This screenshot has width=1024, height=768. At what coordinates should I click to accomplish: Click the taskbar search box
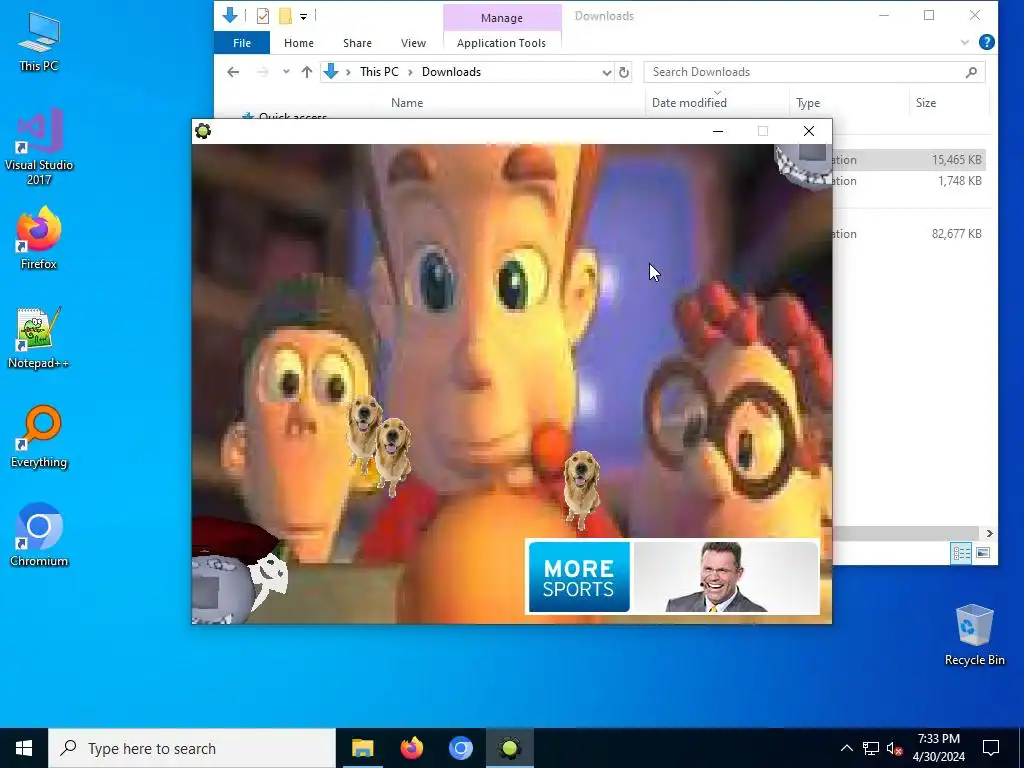(x=192, y=748)
